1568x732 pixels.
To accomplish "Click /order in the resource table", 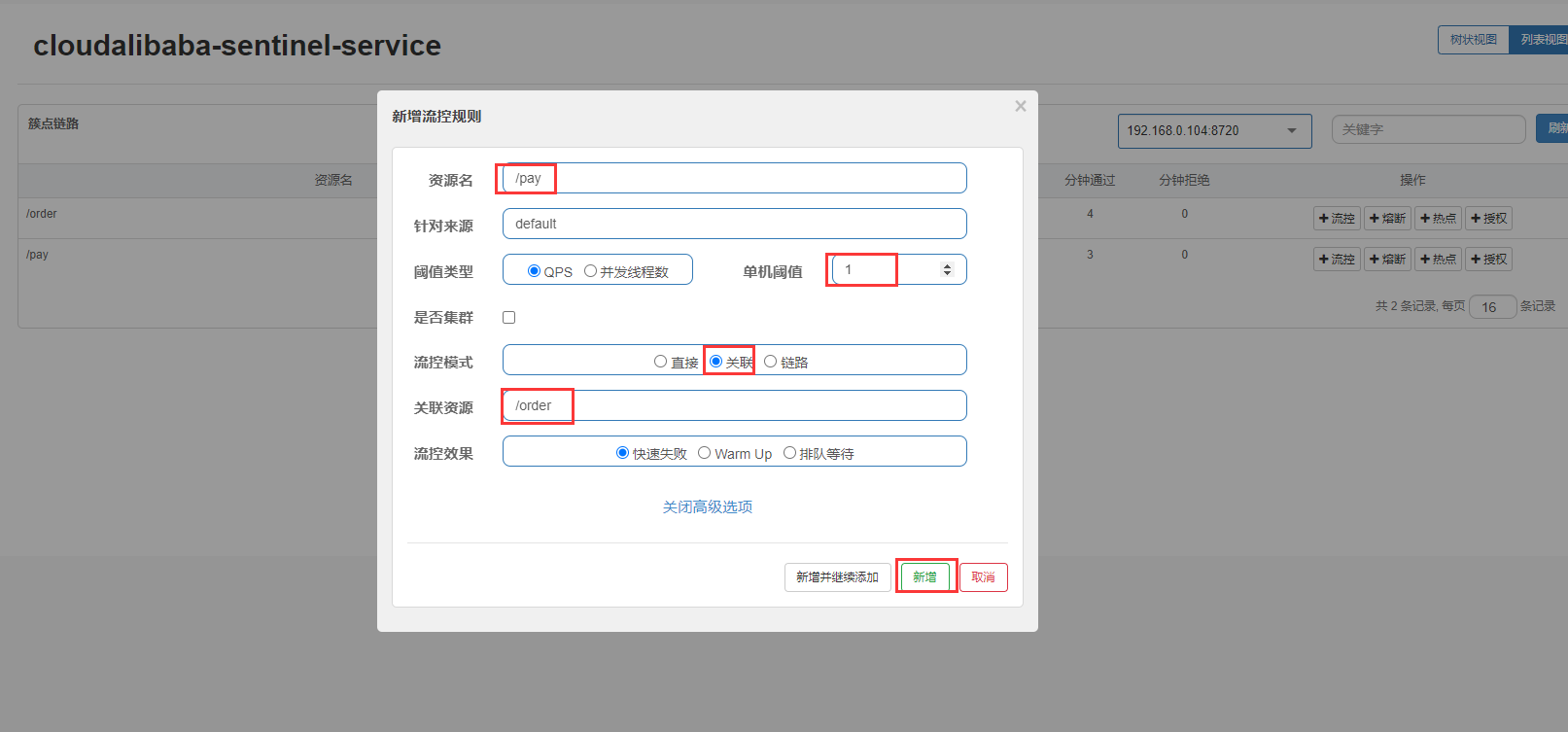I will click(42, 214).
